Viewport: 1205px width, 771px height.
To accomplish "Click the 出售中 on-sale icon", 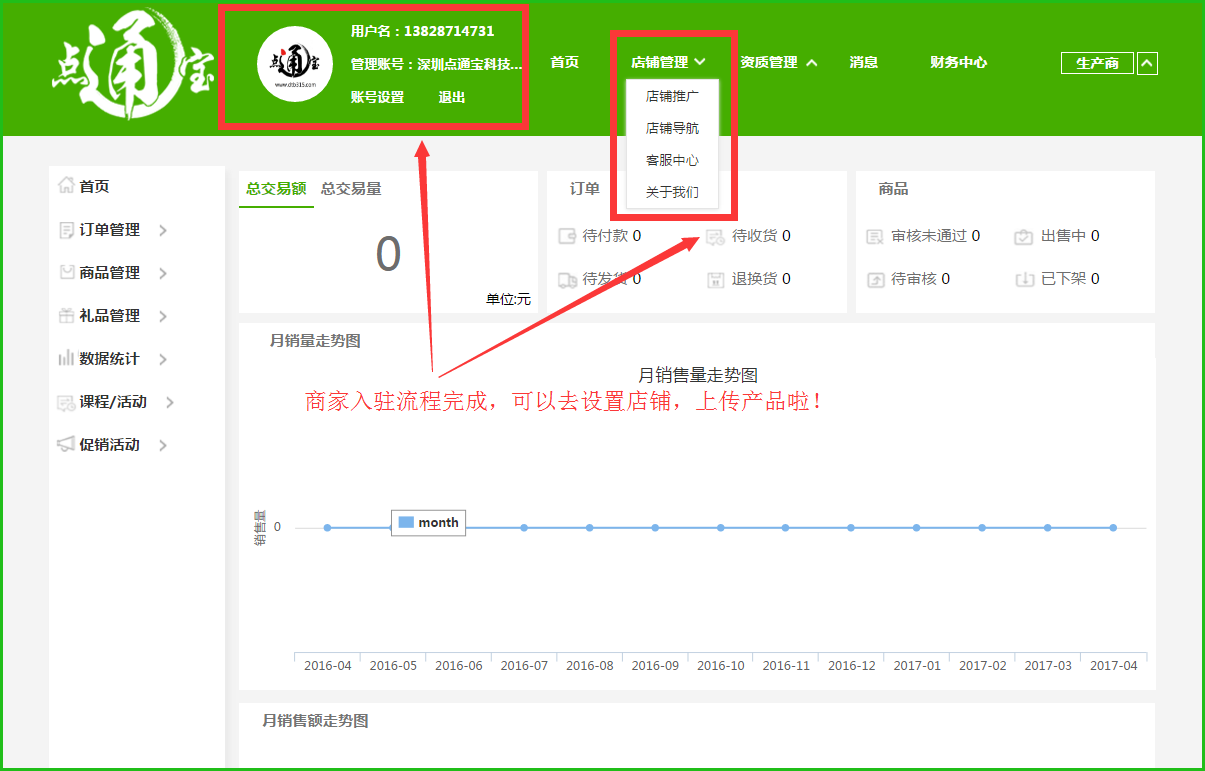I will coord(1023,237).
